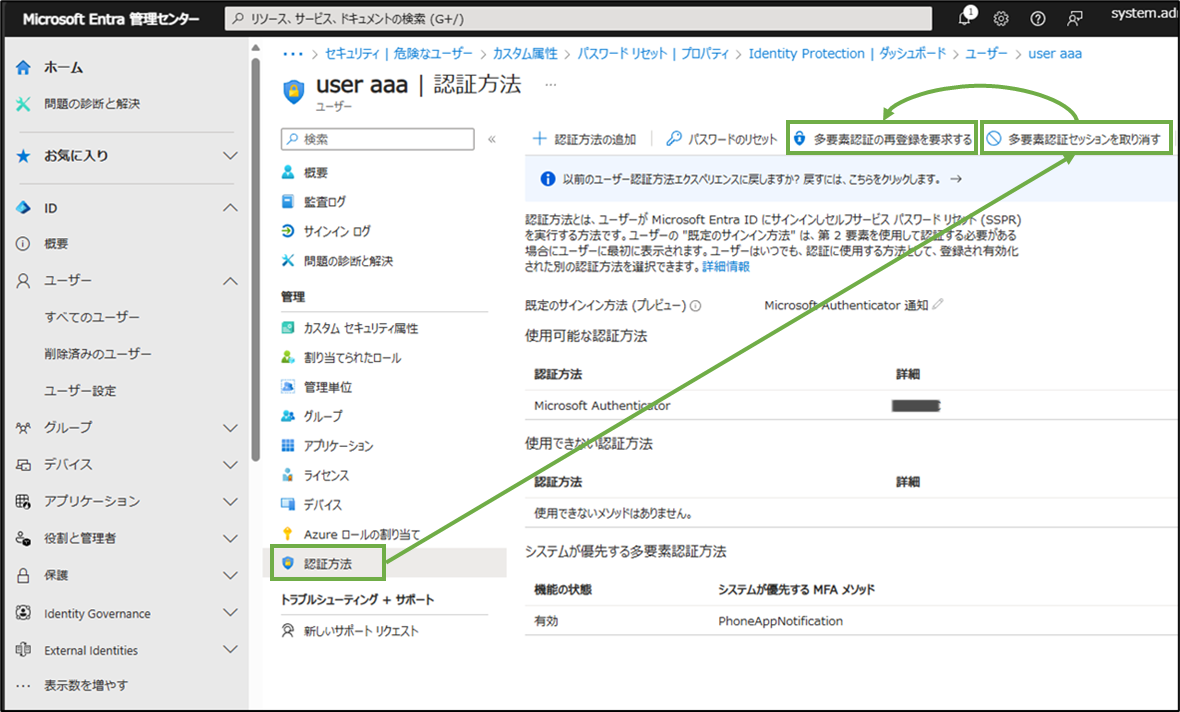The height and width of the screenshot is (712, 1180).
Task: Click 表示数を増やす in sidebar
Action: point(86,685)
